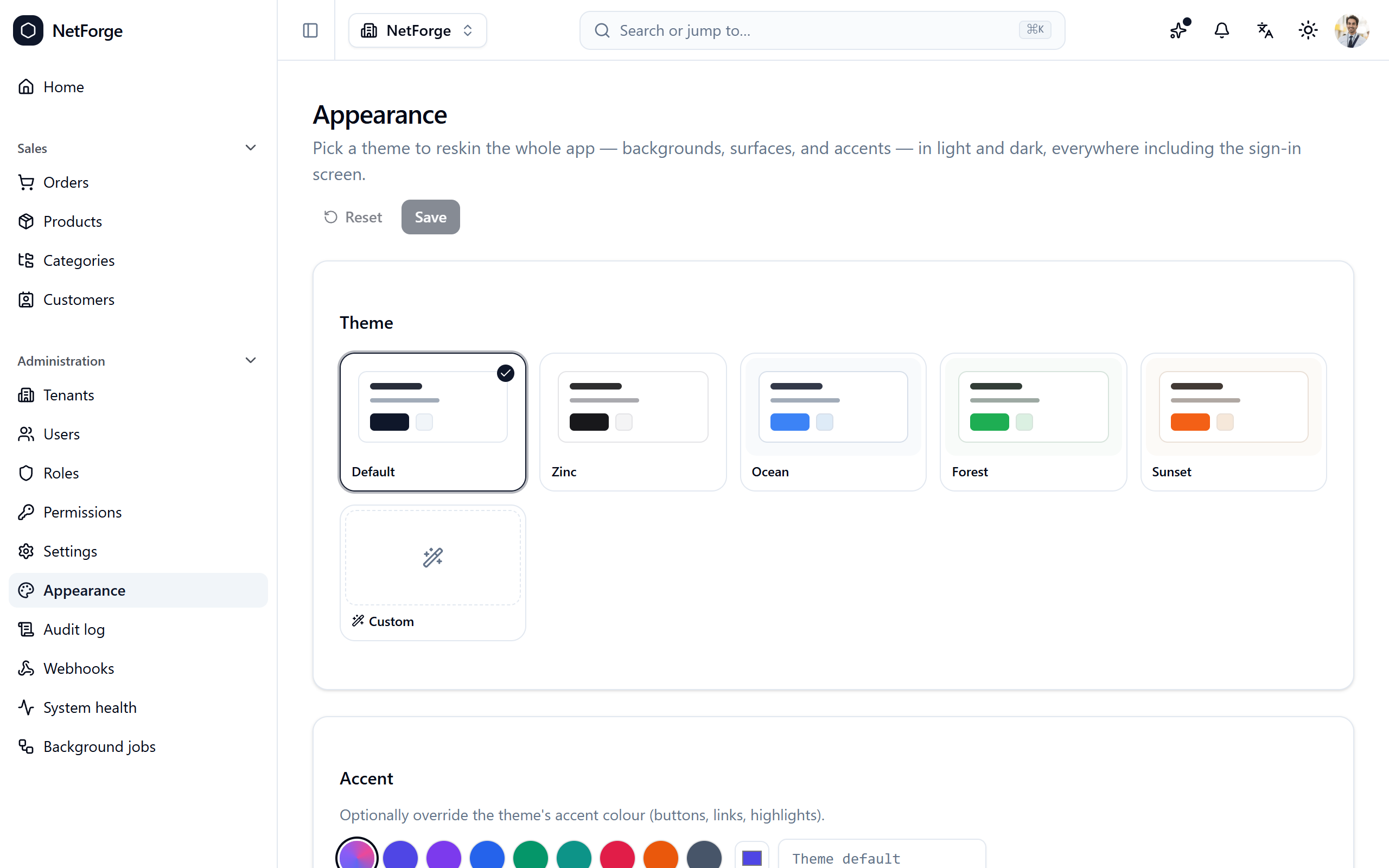This screenshot has height=868, width=1389.
Task: Click the magic wand in Custom card
Action: [433, 558]
